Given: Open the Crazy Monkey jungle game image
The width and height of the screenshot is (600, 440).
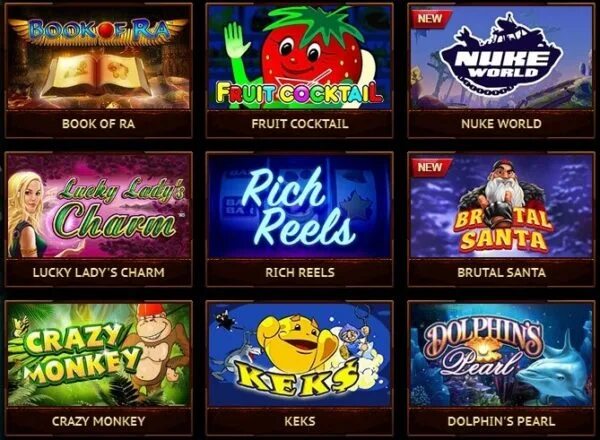Looking at the screenshot, I should pyautogui.click(x=98, y=355).
